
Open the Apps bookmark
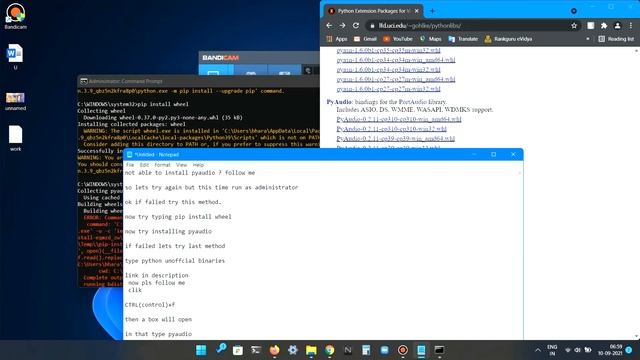[x=337, y=39]
